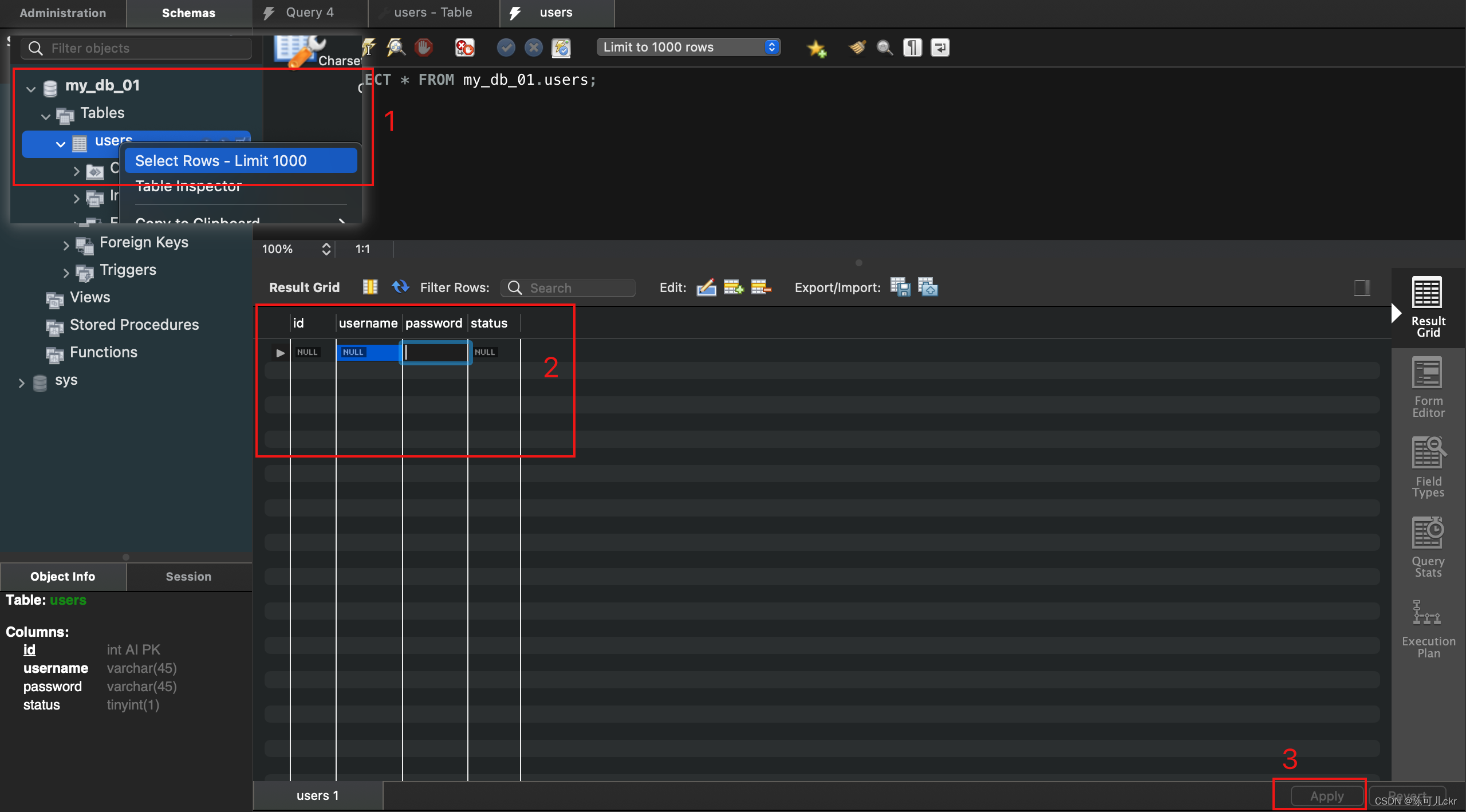Open the Limit to 1000 rows dropdown
This screenshot has height=812, width=1466.
688,48
